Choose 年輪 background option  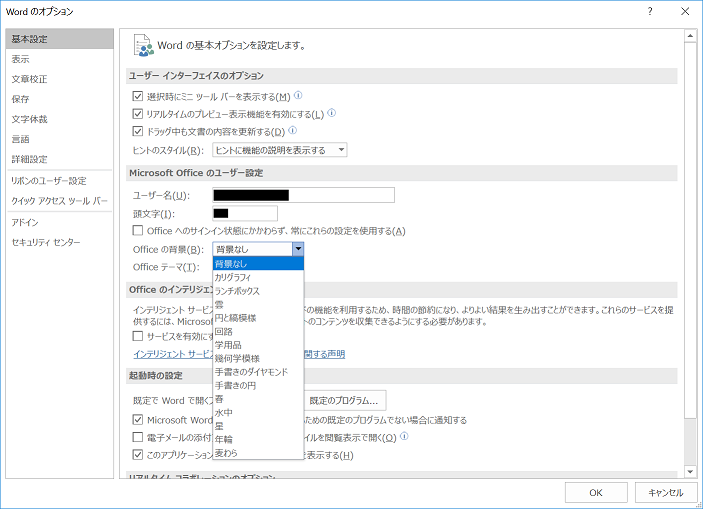pos(258,439)
